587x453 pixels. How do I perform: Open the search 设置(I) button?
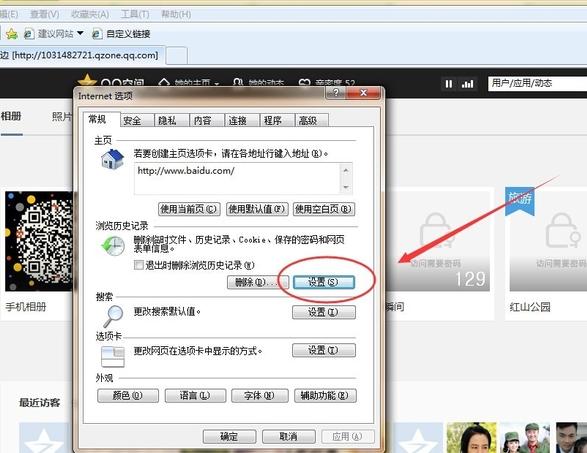click(323, 312)
